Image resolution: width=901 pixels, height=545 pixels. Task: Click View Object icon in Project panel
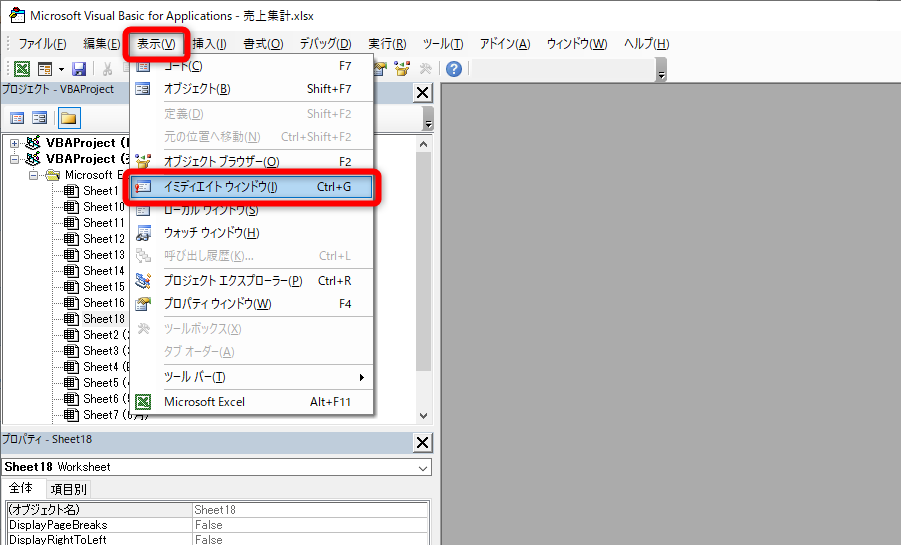pos(39,118)
